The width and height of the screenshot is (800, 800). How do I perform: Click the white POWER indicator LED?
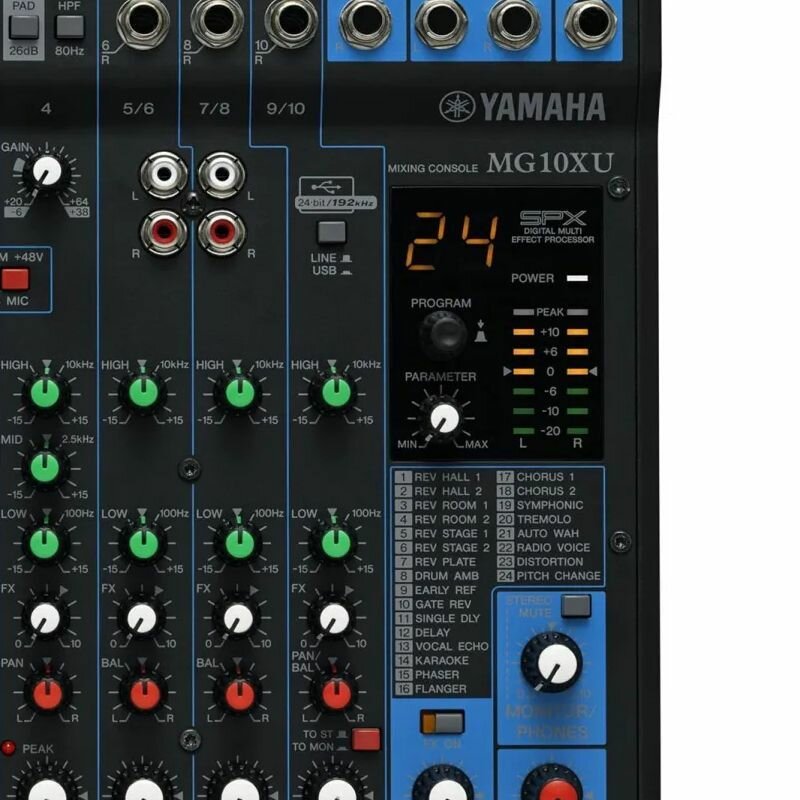[577, 278]
